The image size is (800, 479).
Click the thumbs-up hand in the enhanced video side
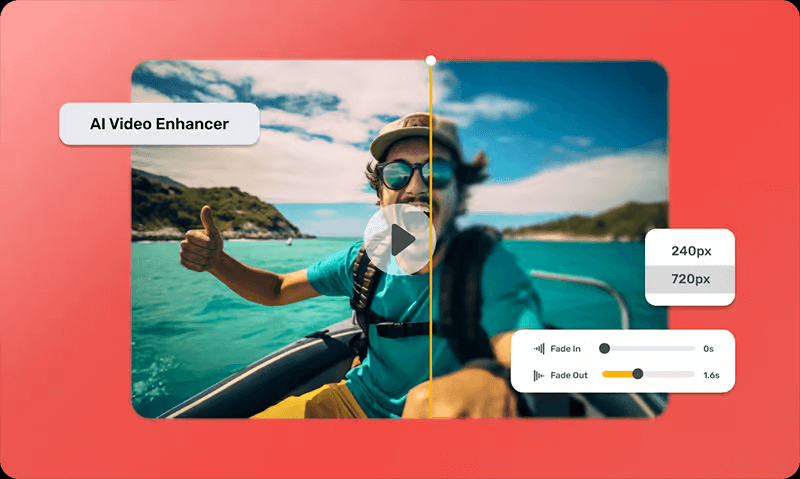201,240
